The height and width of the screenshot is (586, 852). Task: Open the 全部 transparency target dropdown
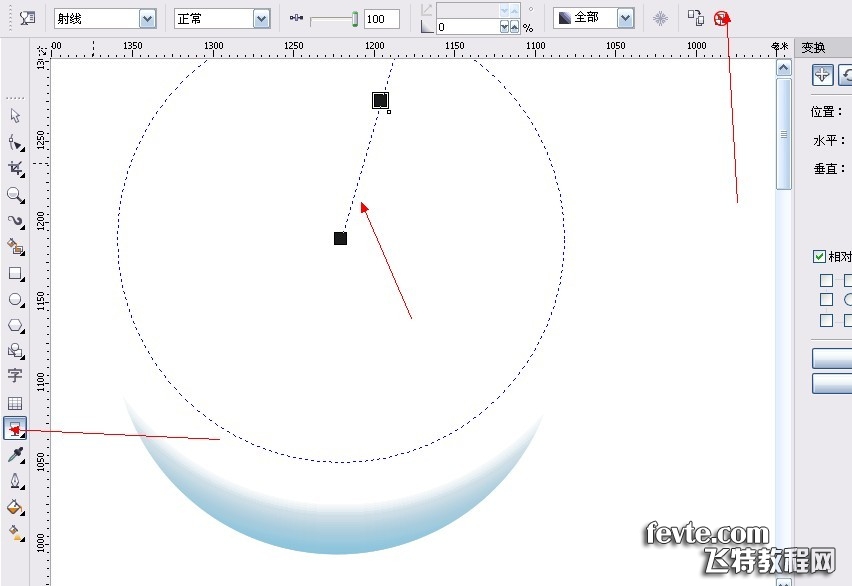point(625,18)
